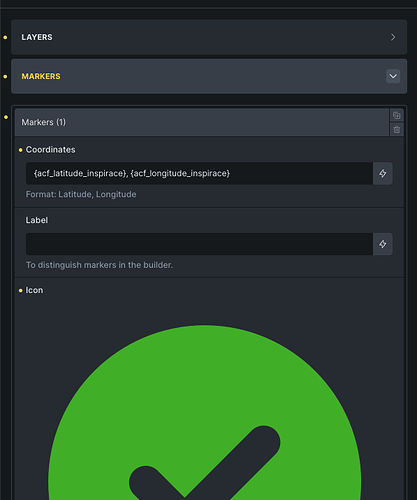
Task: Click the Coordinates setting label
Action: tap(51, 150)
